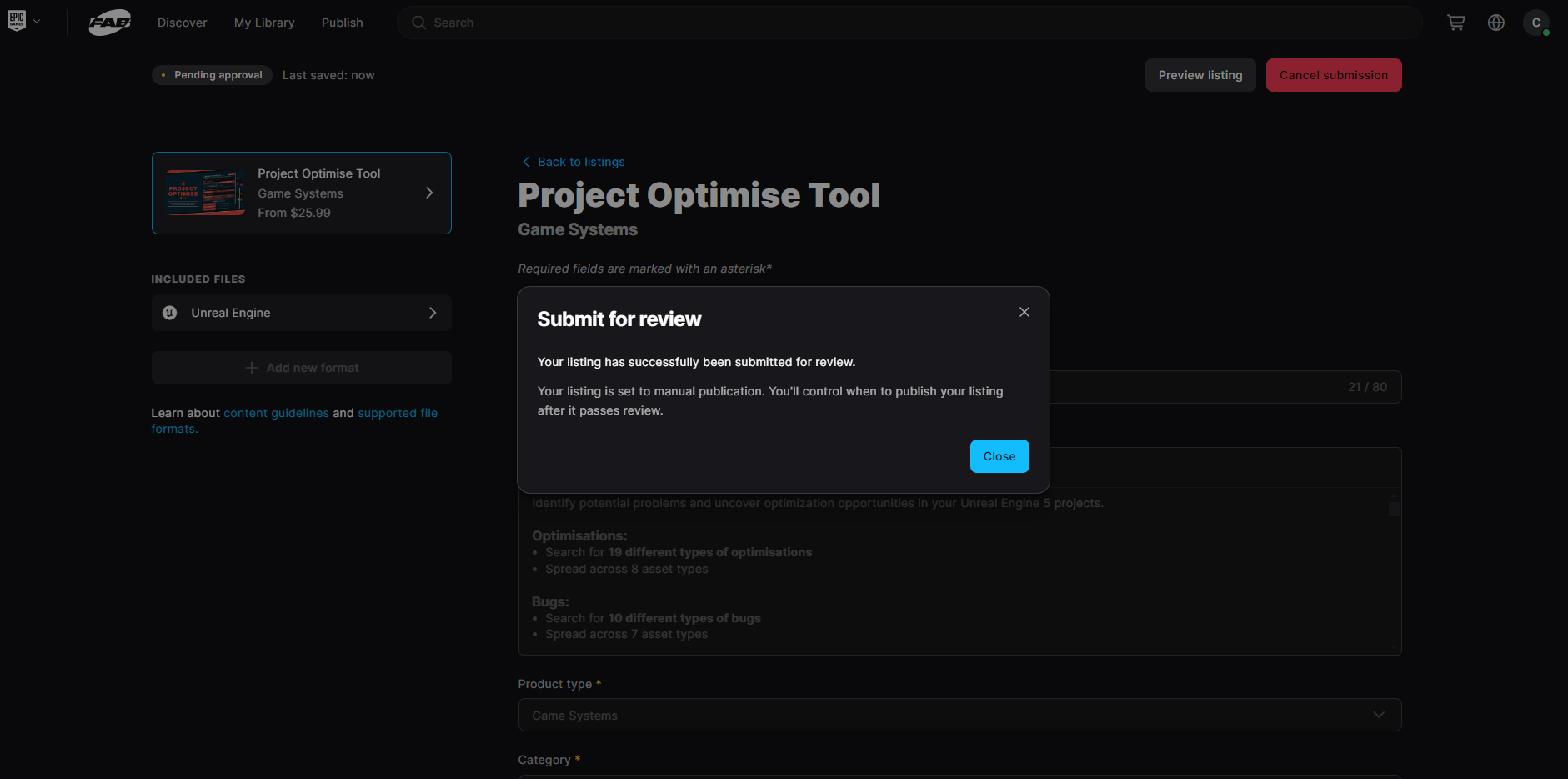Go to Discover
Viewport: 1568px width, 779px height.
pyautogui.click(x=183, y=23)
